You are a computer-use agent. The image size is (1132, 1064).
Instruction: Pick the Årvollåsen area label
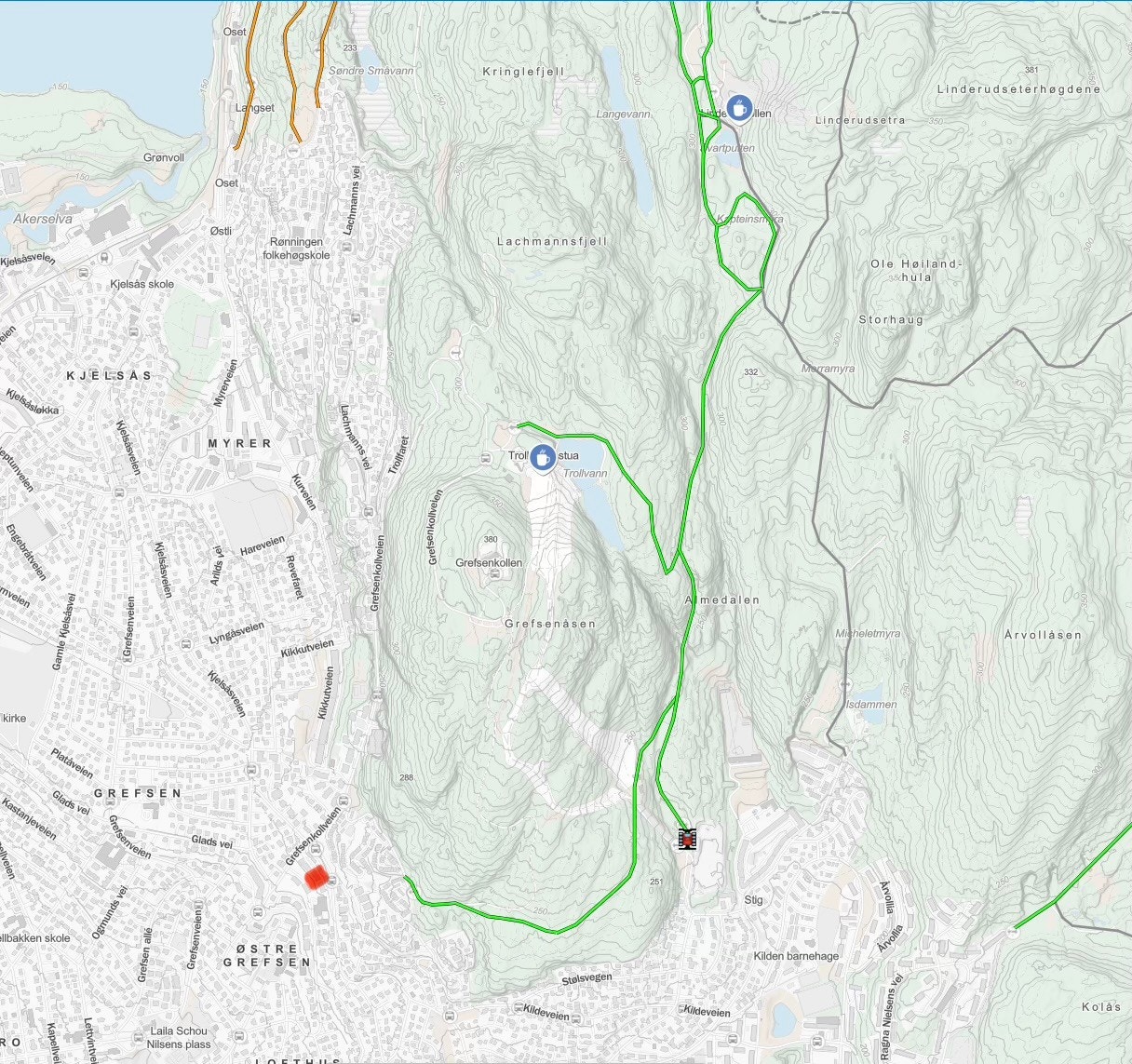click(x=1044, y=635)
